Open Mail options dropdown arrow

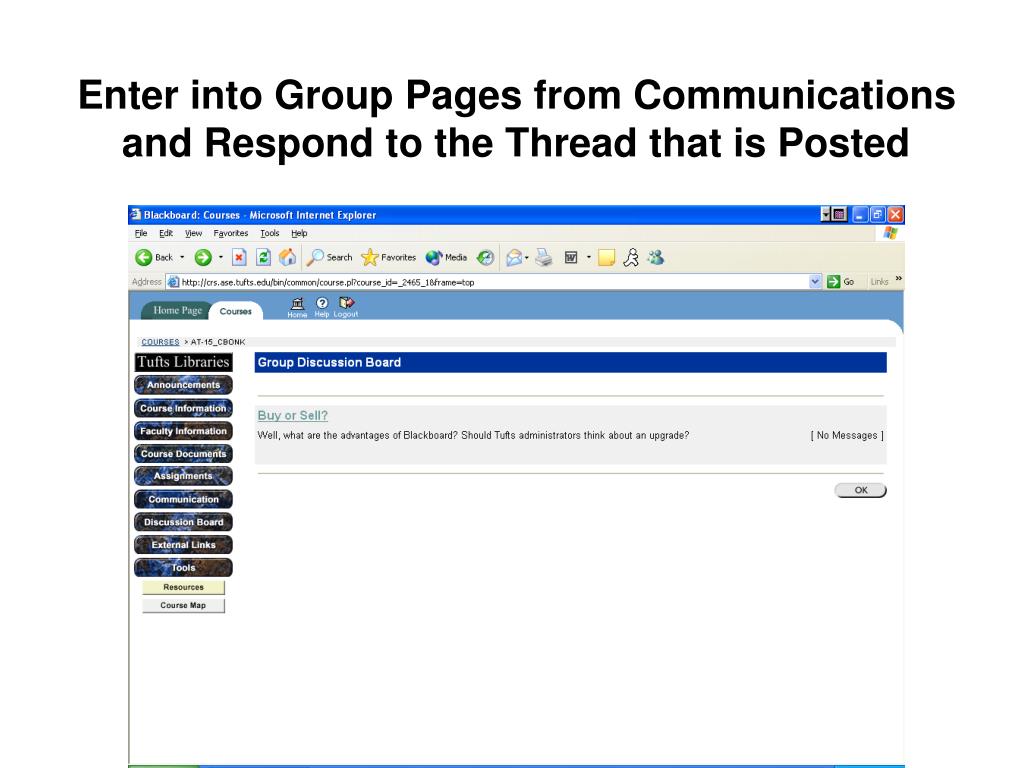pos(526,258)
